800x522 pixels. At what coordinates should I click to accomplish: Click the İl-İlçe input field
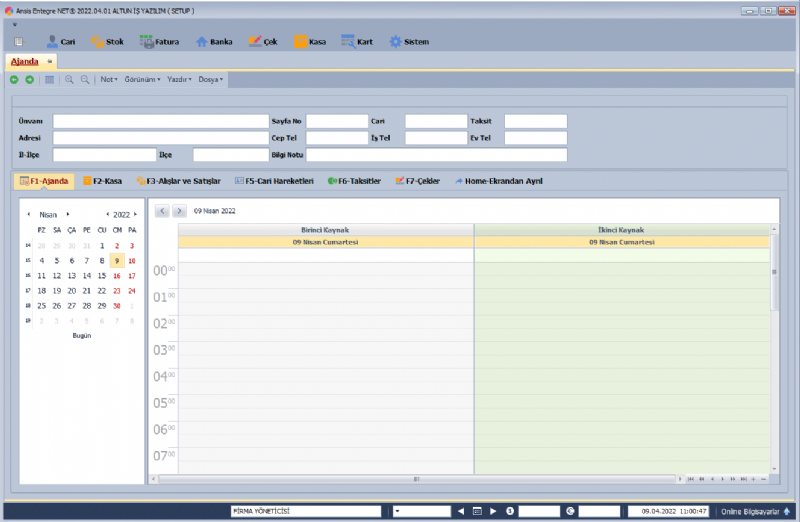pyautogui.click(x=105, y=155)
